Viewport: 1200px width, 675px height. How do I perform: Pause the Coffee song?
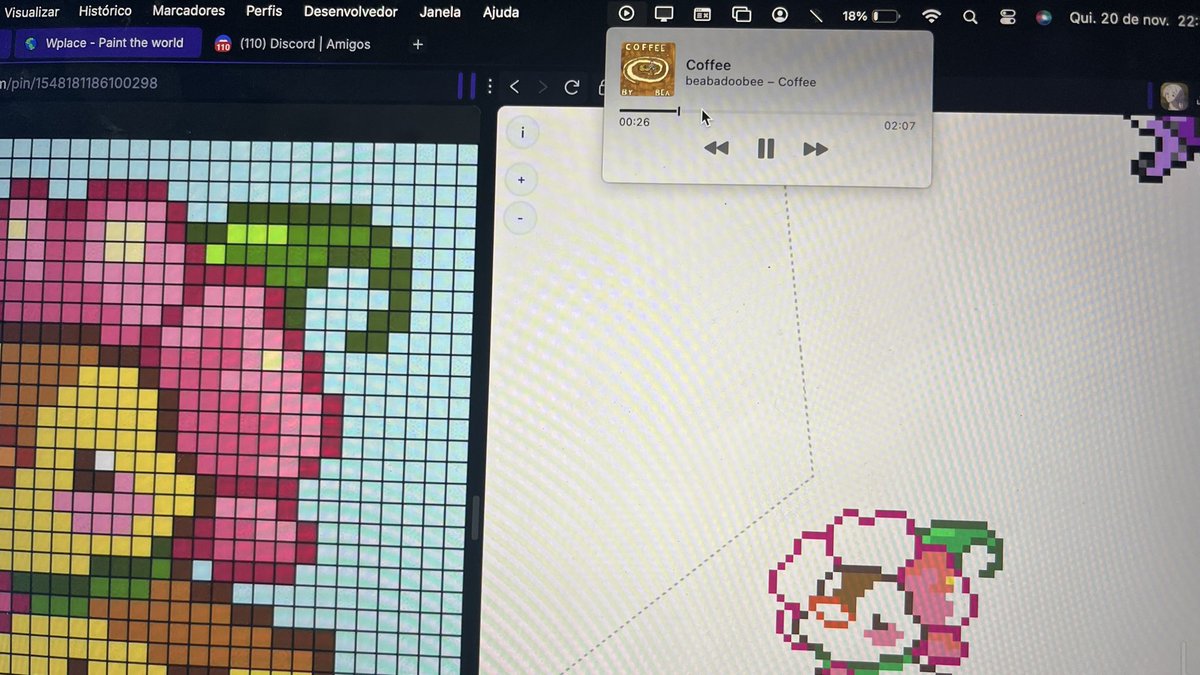[766, 149]
